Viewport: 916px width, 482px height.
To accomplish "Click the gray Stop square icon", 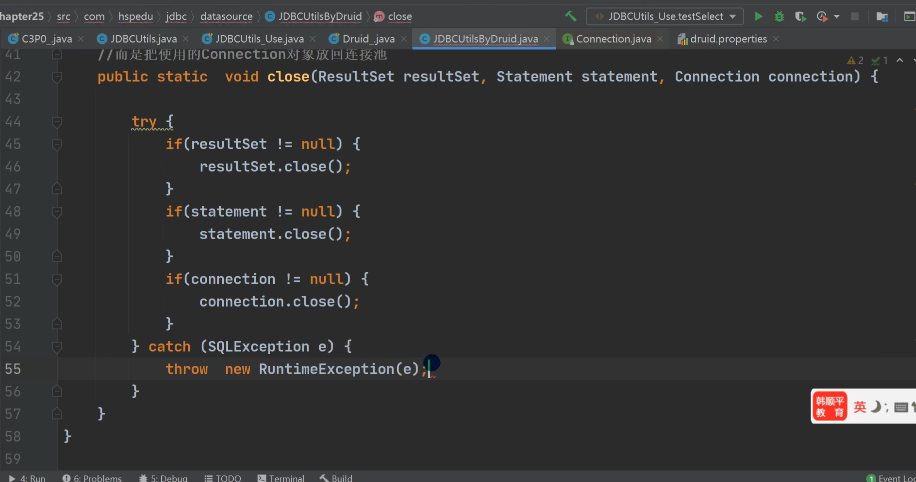I will click(x=855, y=16).
